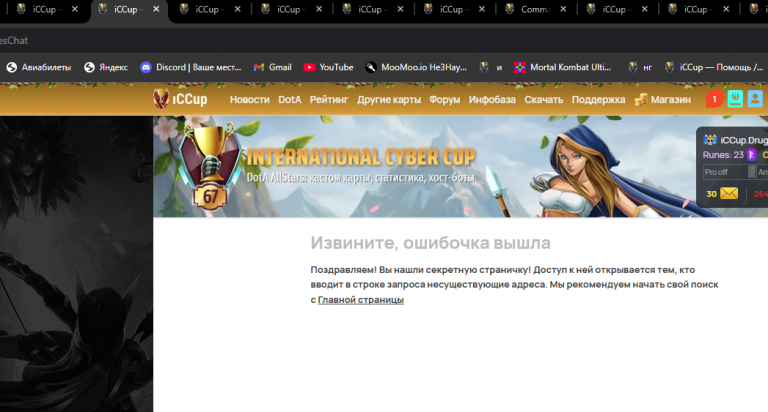Click the cyan icon beside the notifications
Image resolution: width=768 pixels, height=412 pixels.
(x=735, y=99)
